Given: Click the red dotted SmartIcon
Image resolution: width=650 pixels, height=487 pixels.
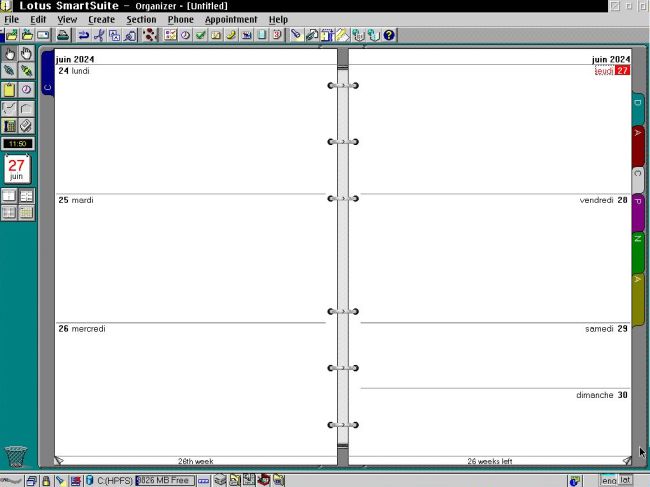Looking at the screenshot, I should point(150,35).
